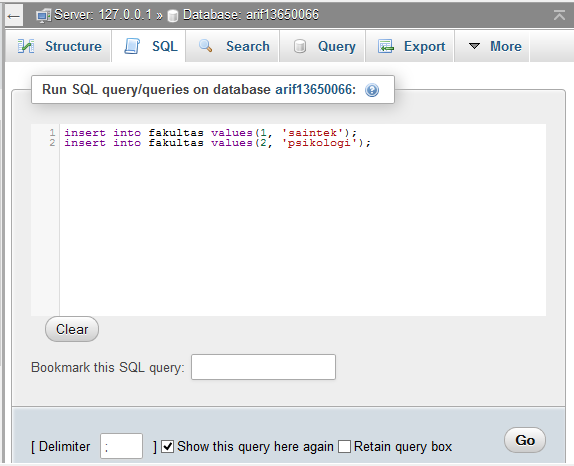Clear the SQL query box
This screenshot has width=574, height=466.
pos(72,329)
